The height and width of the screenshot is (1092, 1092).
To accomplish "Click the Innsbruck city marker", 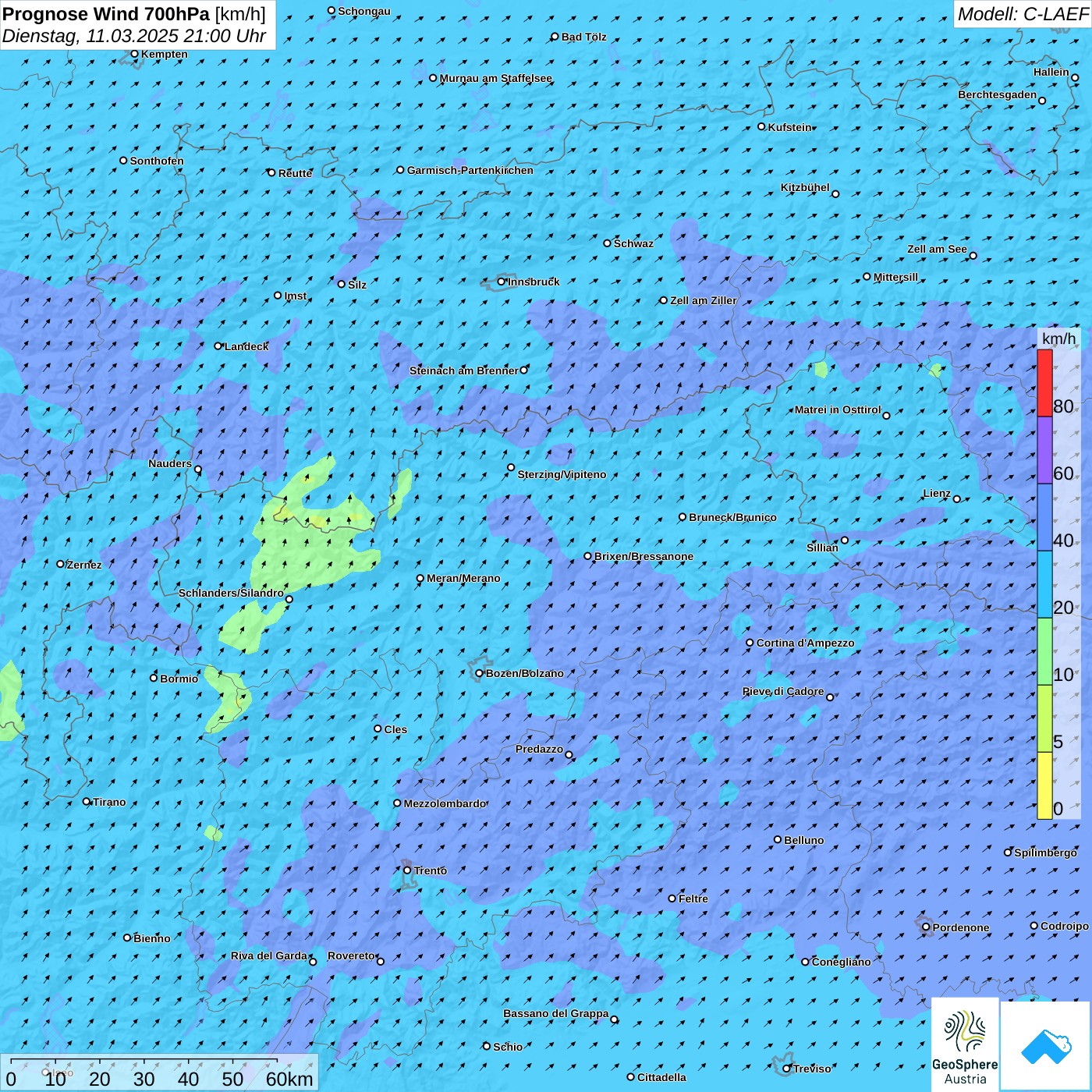I will (502, 282).
